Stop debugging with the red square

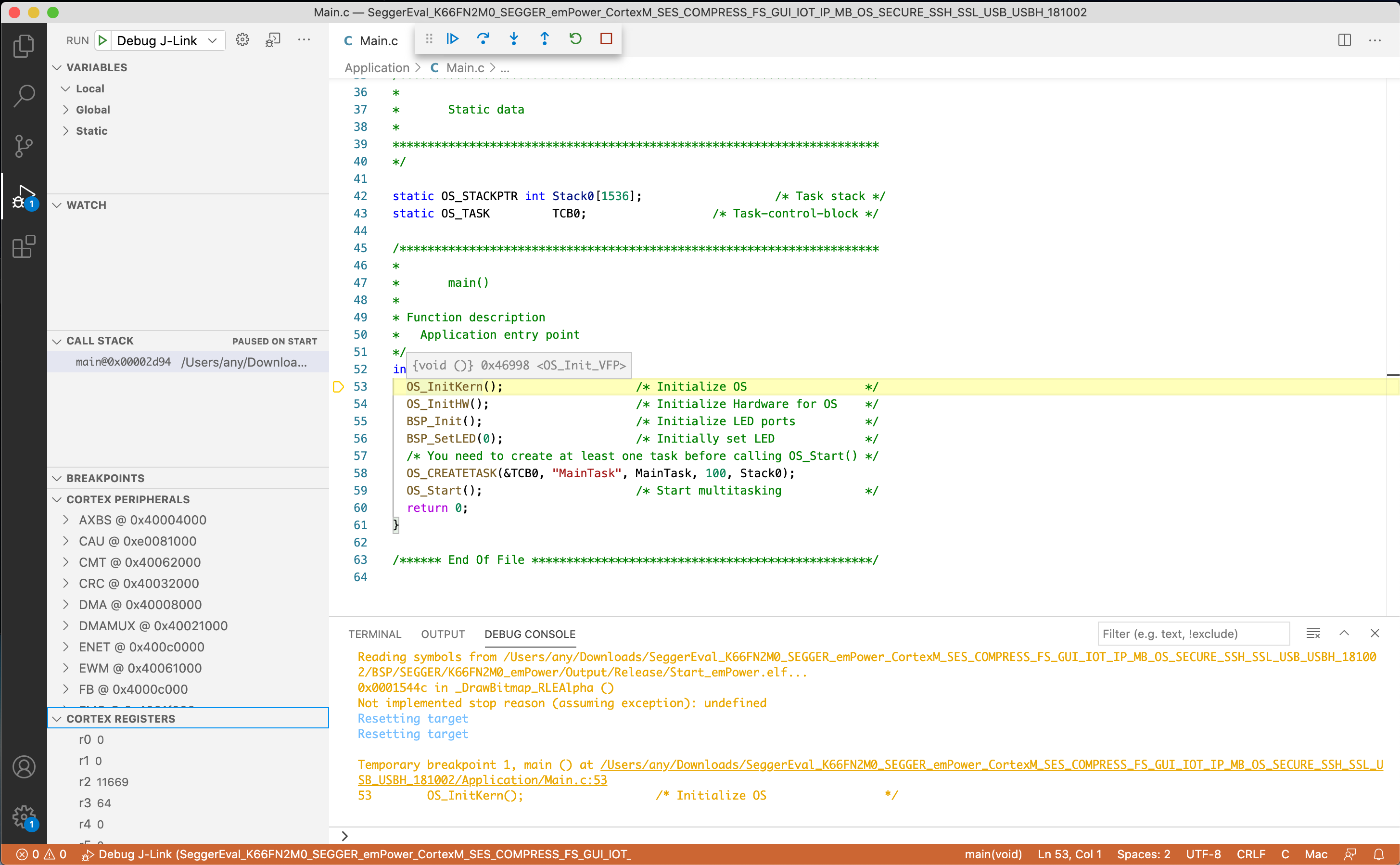[606, 39]
